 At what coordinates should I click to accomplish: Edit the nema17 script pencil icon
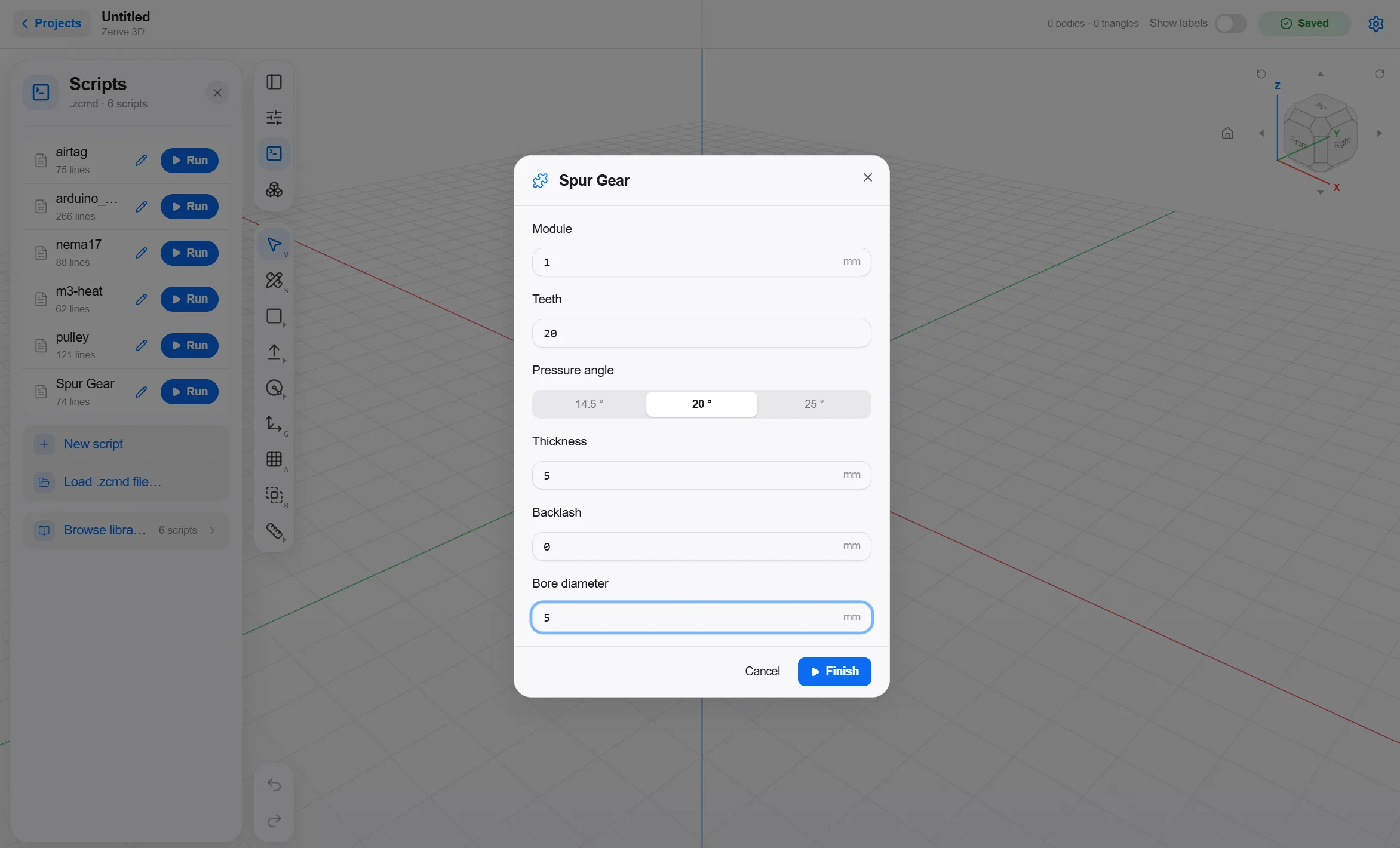[x=141, y=253]
